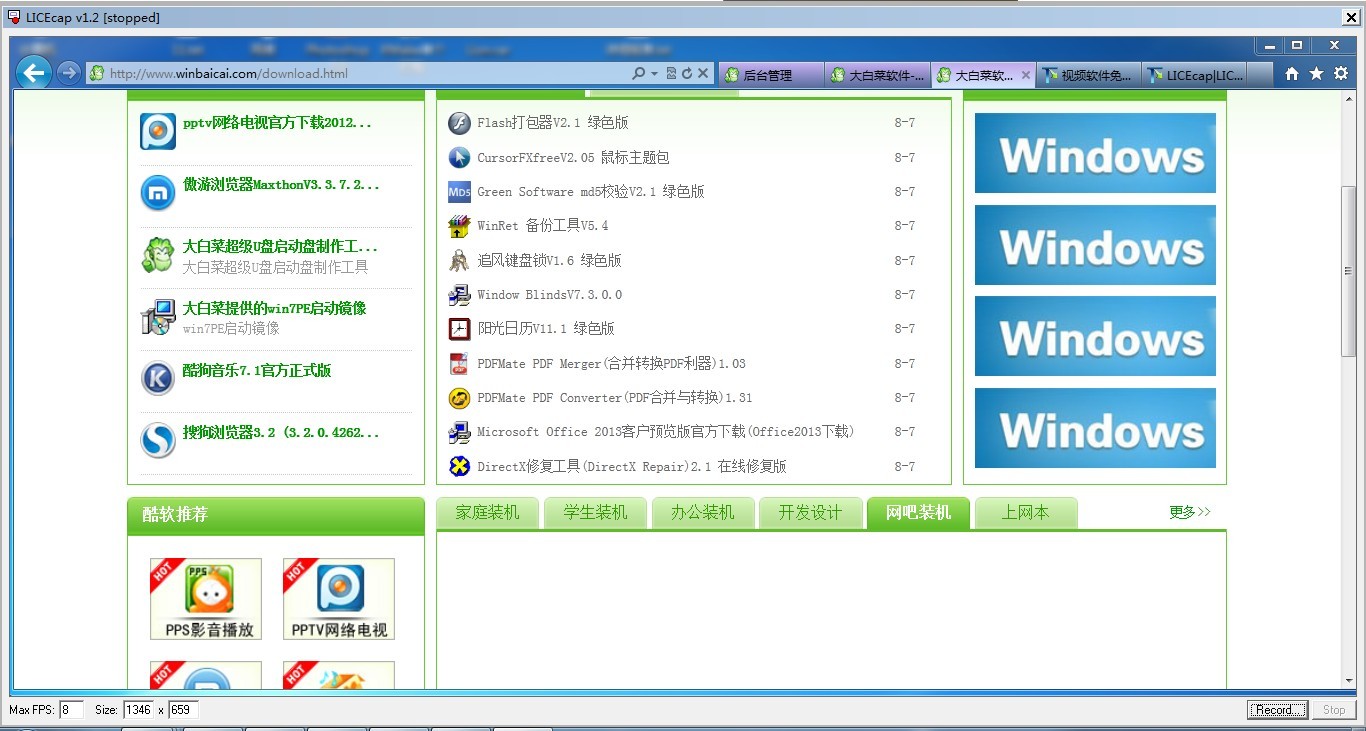This screenshot has width=1366, height=731.
Task: Click the refresh page icon
Action: pos(687,74)
